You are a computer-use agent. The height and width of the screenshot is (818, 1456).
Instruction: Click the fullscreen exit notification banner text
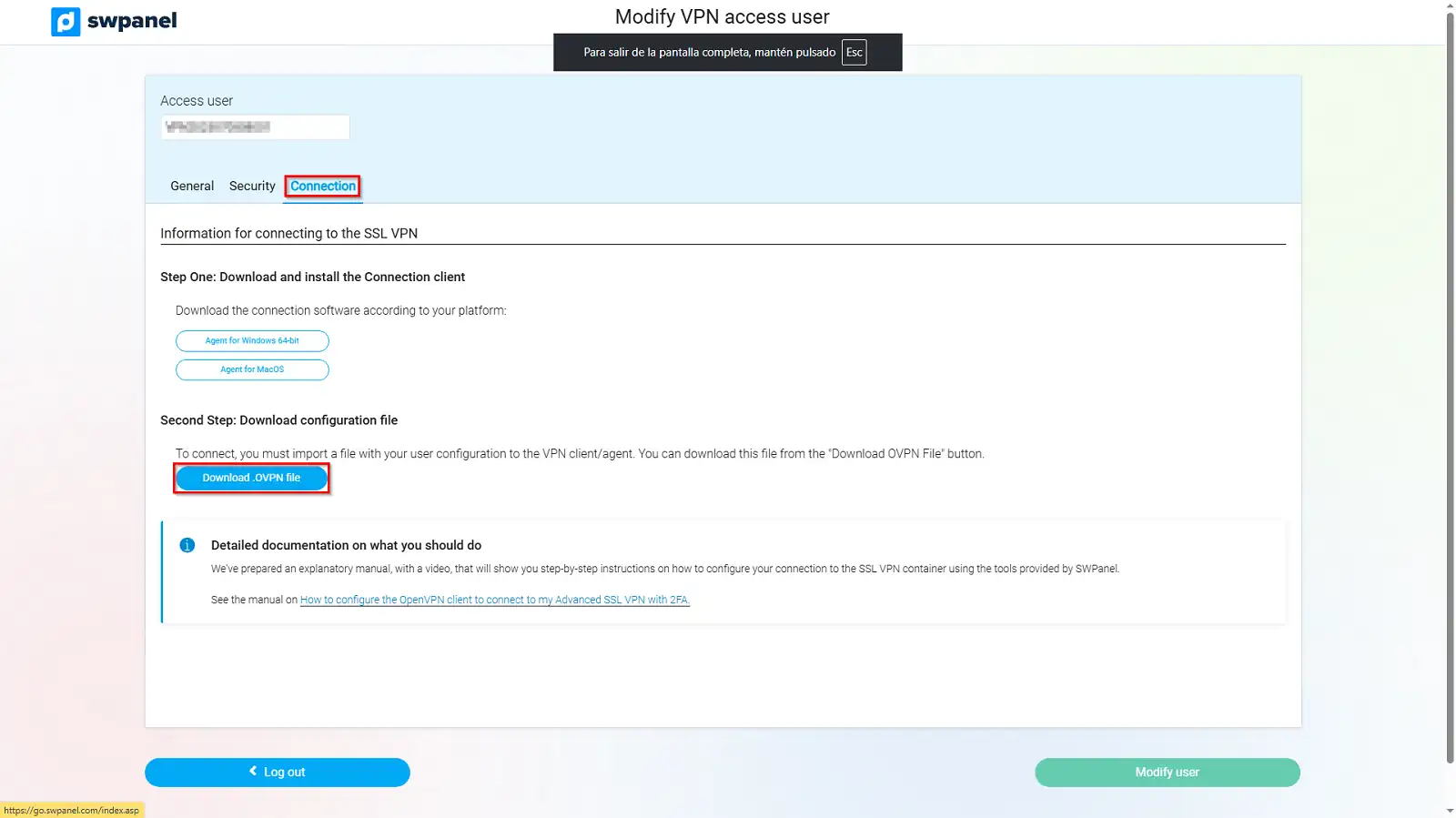click(709, 53)
